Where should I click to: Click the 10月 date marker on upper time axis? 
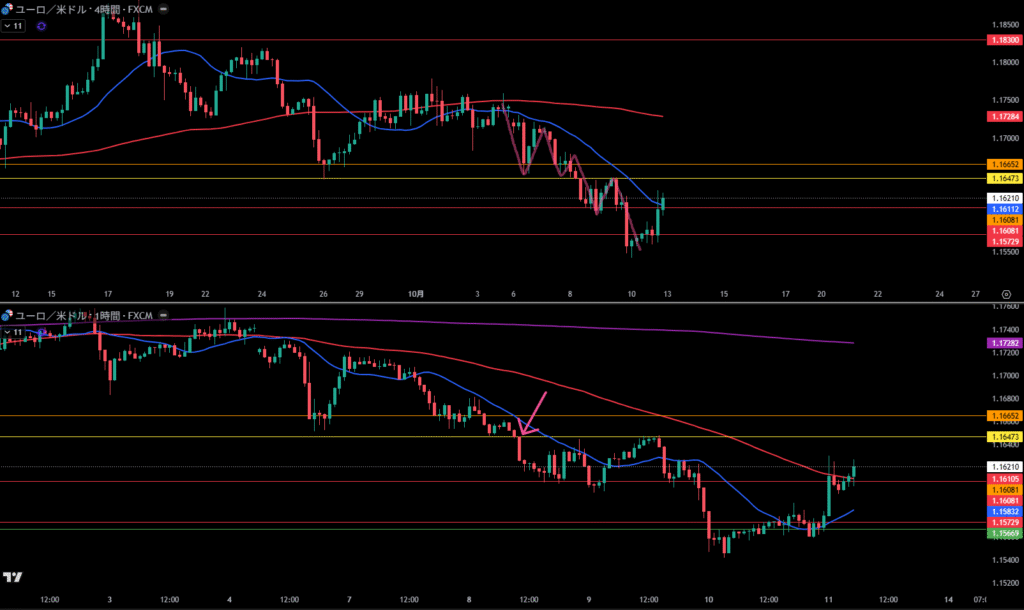point(417,294)
